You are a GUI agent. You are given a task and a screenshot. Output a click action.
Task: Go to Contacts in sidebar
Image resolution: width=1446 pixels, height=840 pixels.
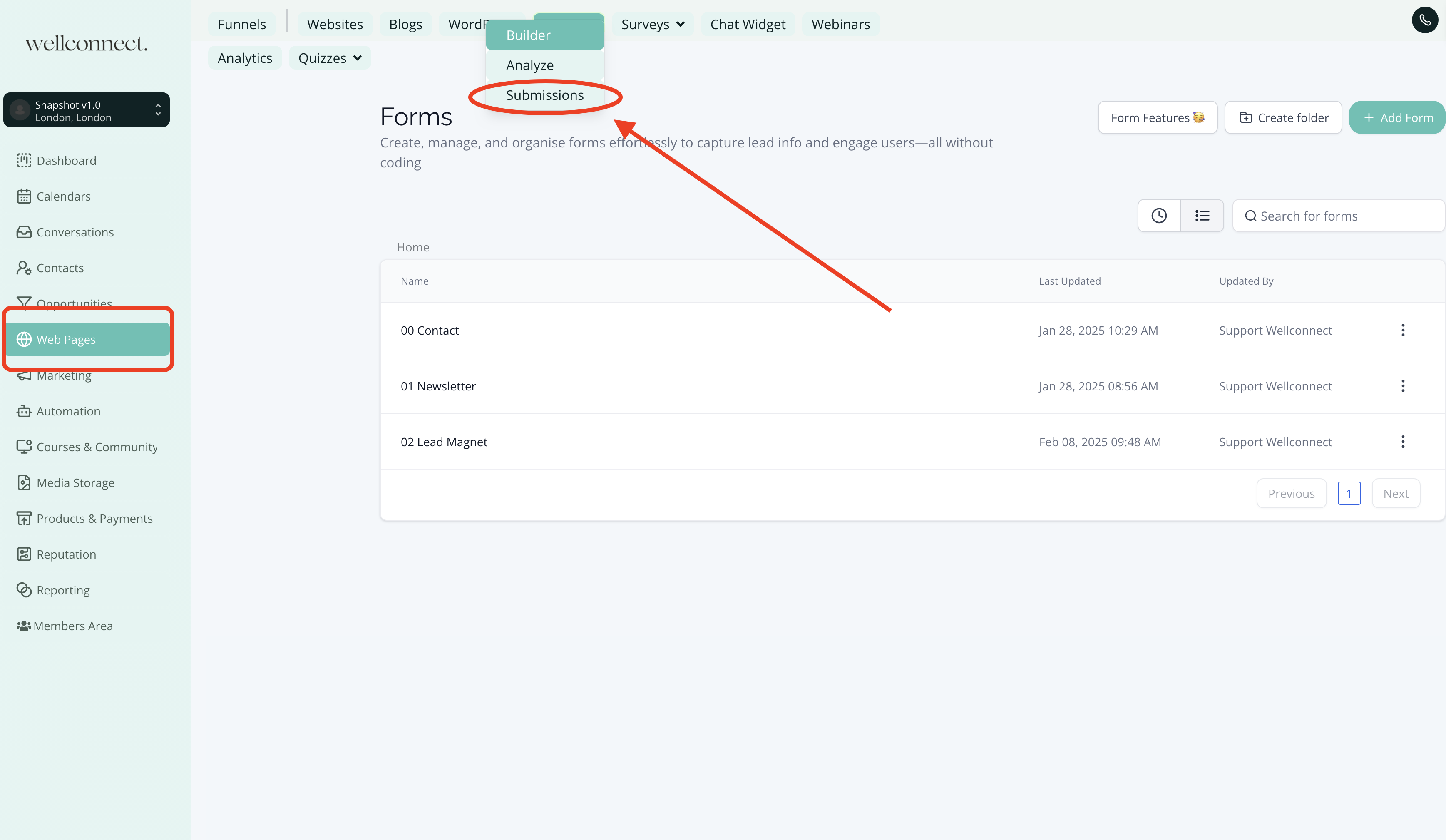click(x=60, y=268)
